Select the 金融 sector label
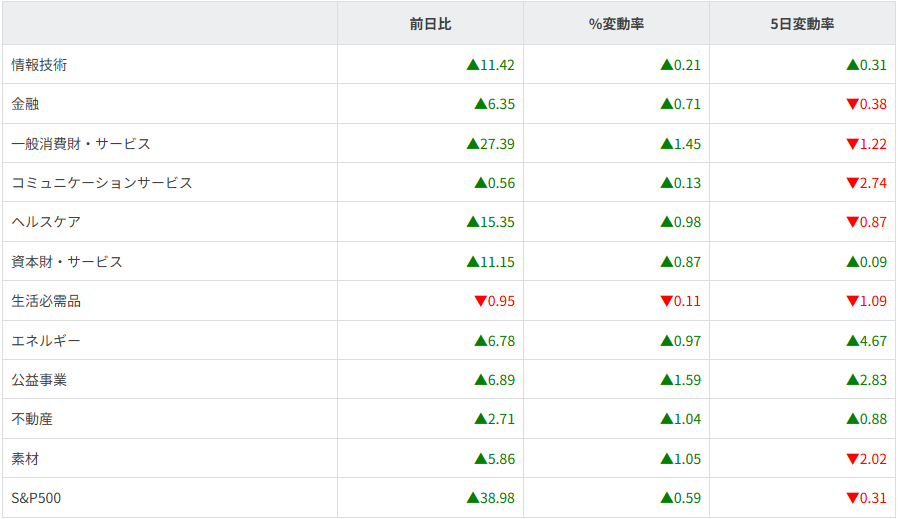This screenshot has width=898, height=519. [25, 104]
